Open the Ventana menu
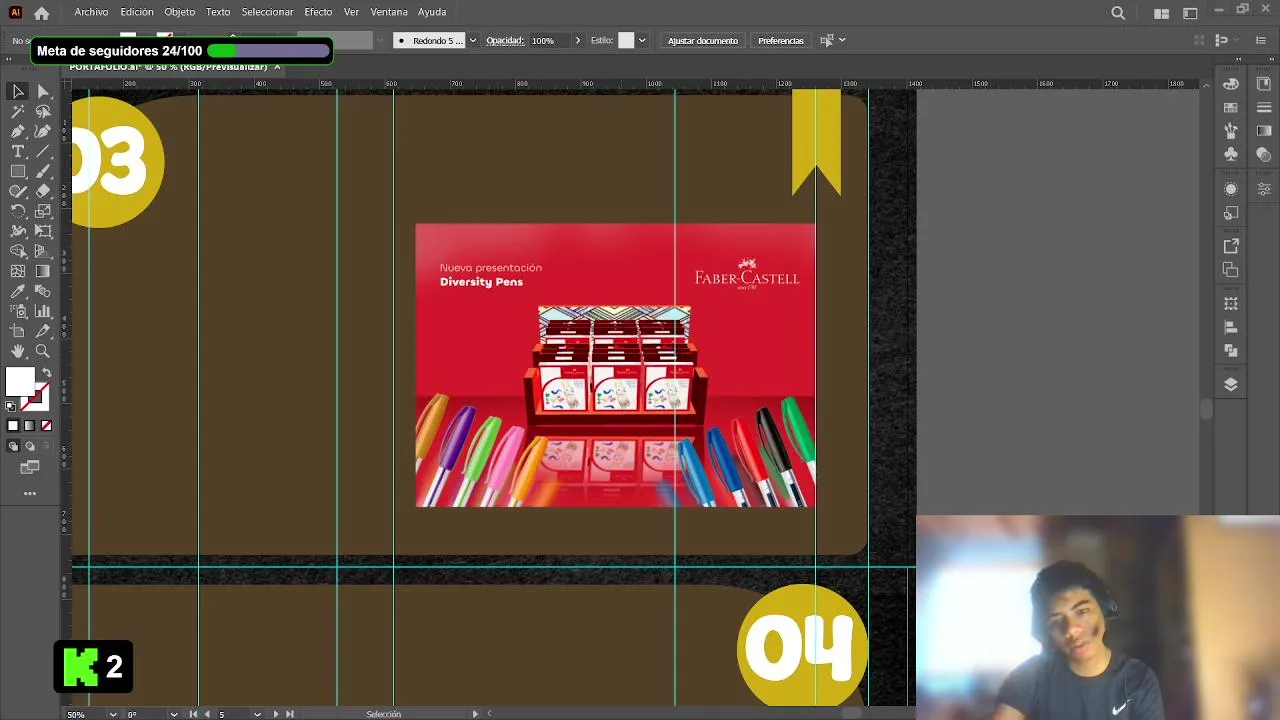The width and height of the screenshot is (1280, 720). pos(389,12)
